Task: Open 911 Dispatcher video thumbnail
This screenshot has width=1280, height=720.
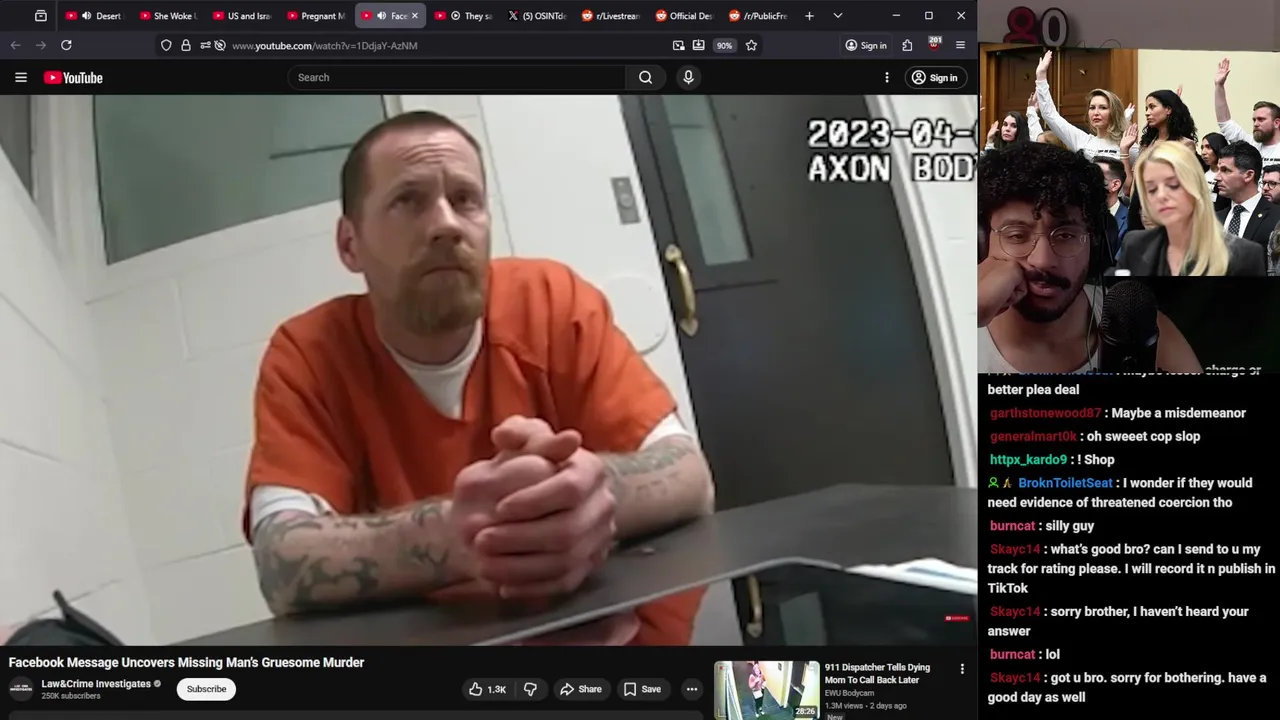Action: pos(767,690)
